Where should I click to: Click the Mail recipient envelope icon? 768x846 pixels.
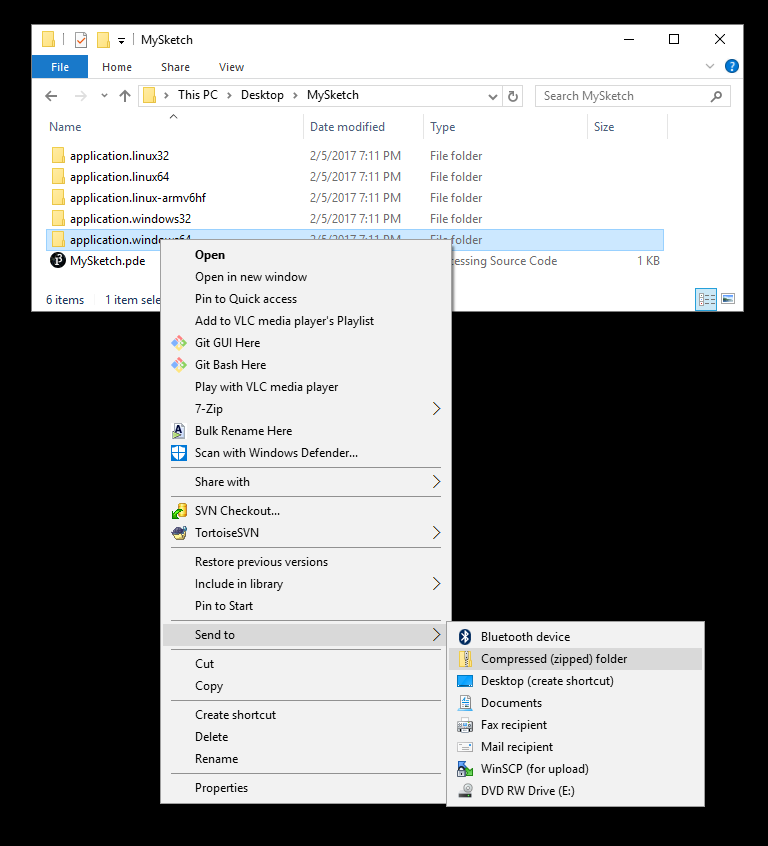click(465, 747)
